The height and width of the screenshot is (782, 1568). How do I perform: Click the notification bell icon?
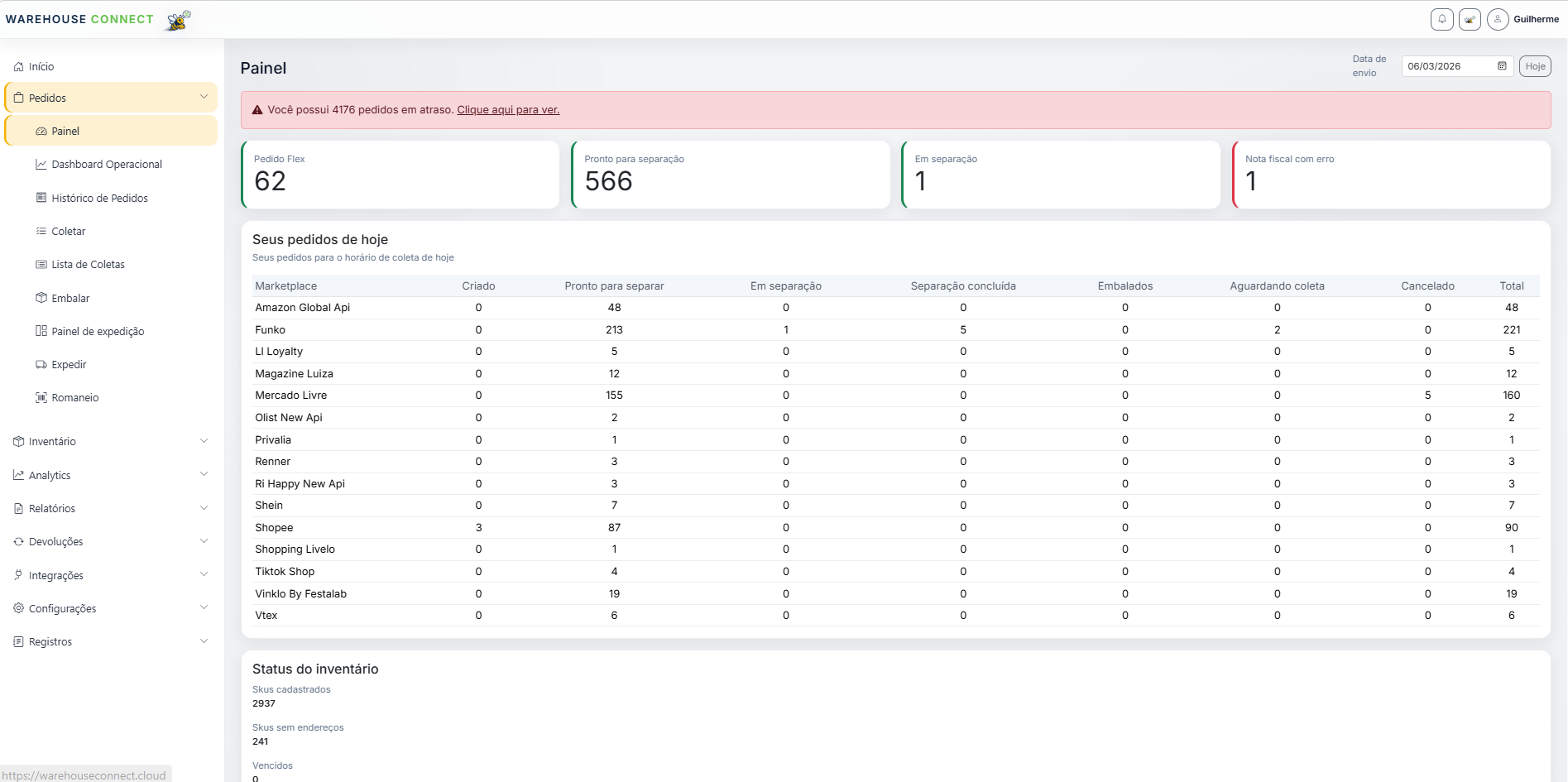1441,19
